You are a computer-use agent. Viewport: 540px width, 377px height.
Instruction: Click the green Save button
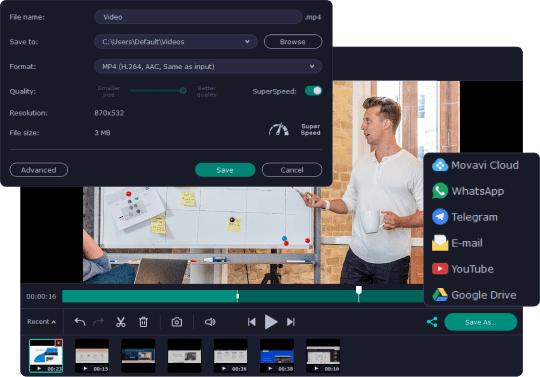[x=225, y=170]
